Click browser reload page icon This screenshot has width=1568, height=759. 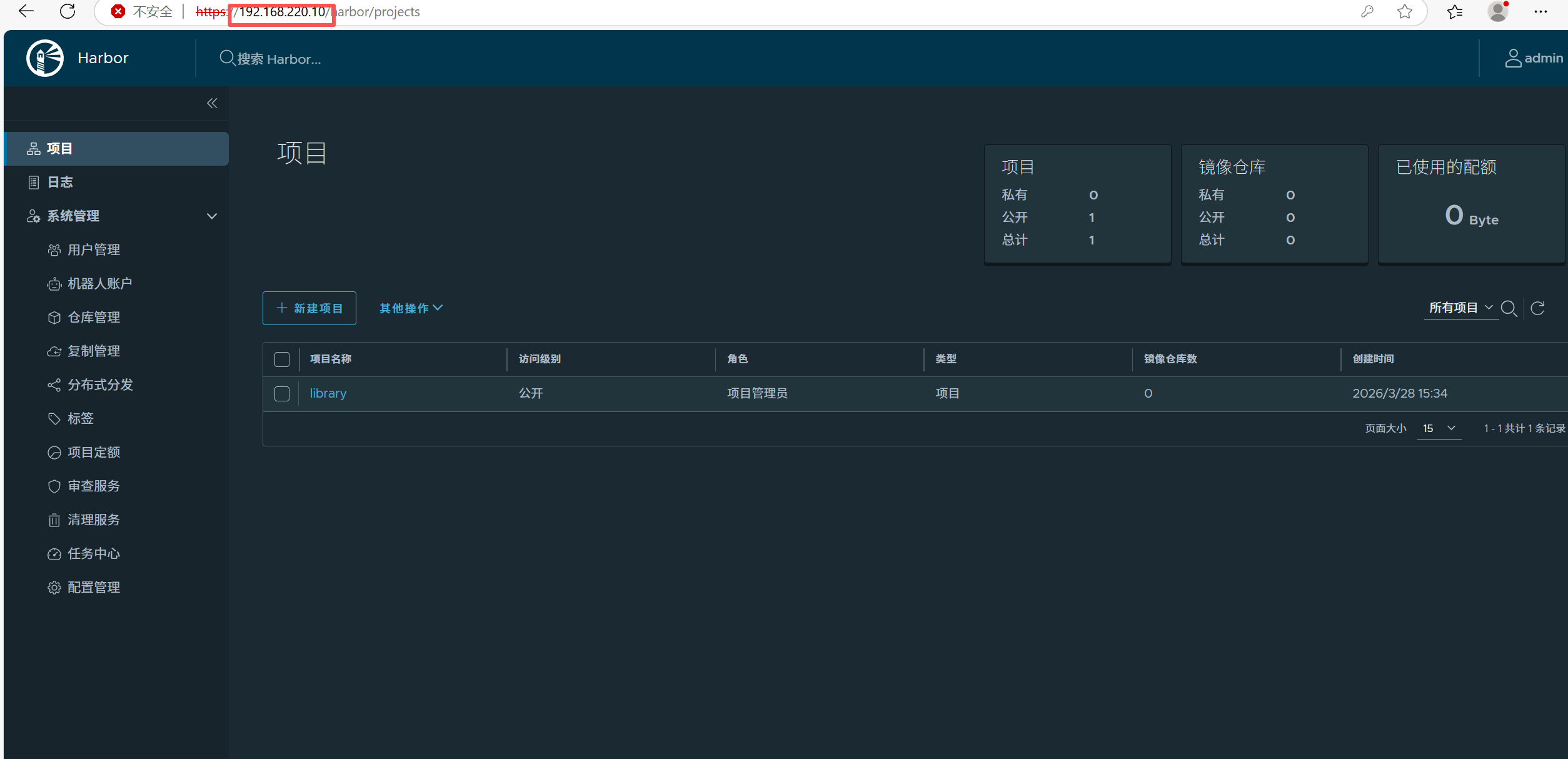68,11
